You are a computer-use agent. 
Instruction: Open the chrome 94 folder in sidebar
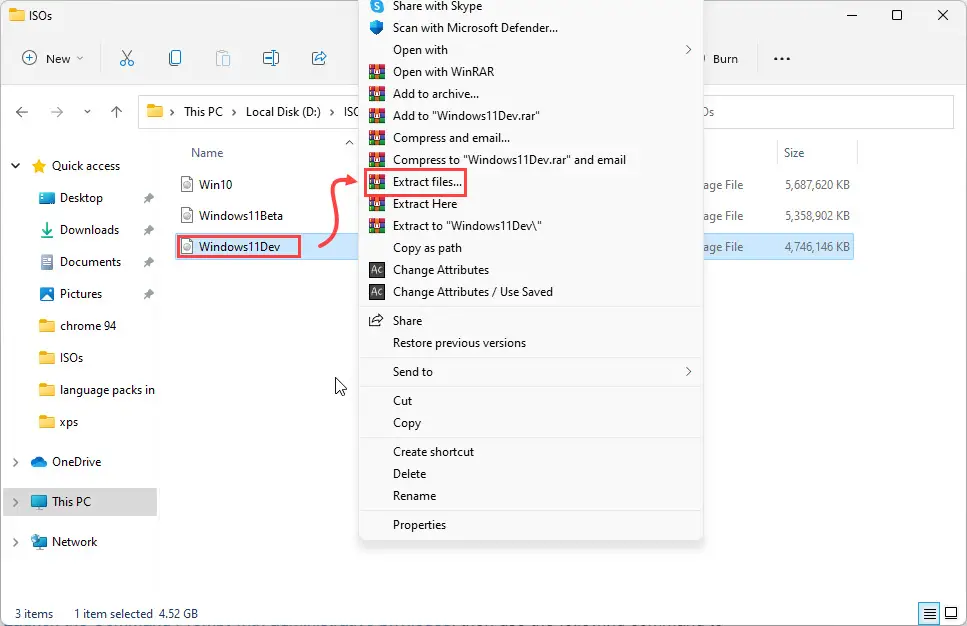point(88,326)
